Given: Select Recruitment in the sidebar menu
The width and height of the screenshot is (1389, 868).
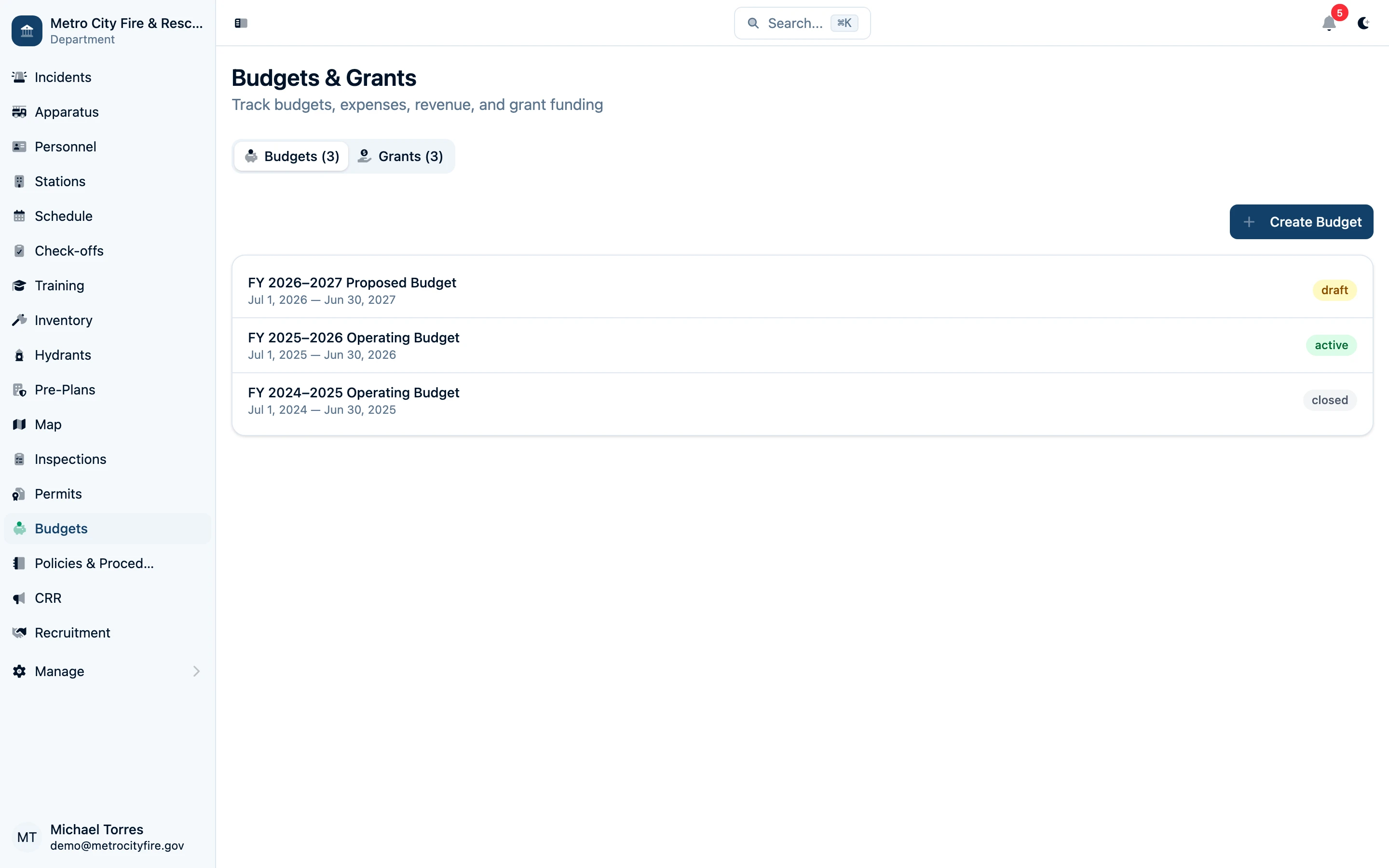Looking at the screenshot, I should pyautogui.click(x=72, y=633).
